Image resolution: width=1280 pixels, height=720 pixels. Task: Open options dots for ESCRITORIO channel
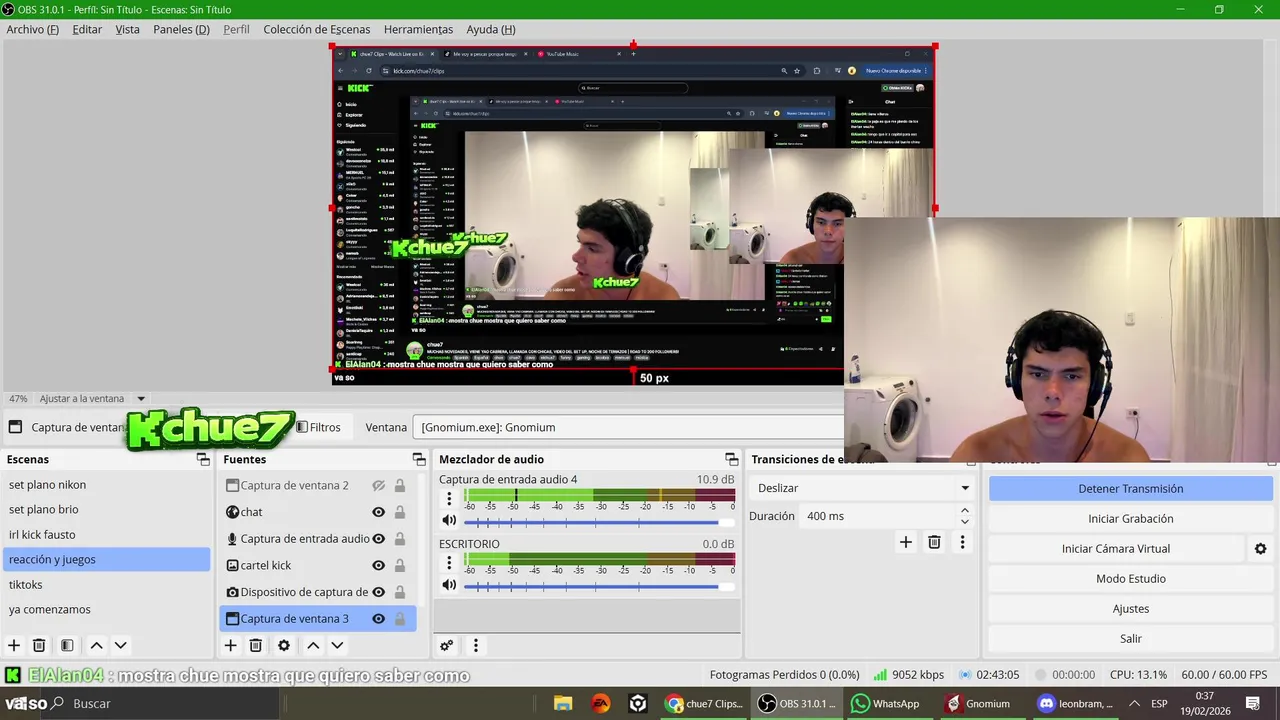pos(449,564)
